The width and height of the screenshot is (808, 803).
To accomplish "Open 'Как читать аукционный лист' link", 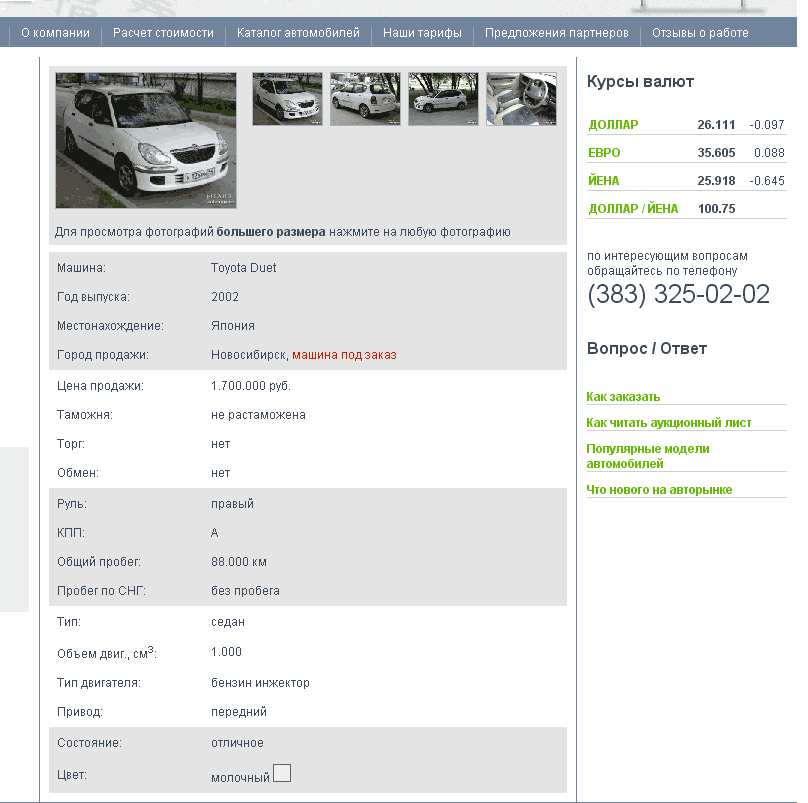I will click(x=669, y=423).
